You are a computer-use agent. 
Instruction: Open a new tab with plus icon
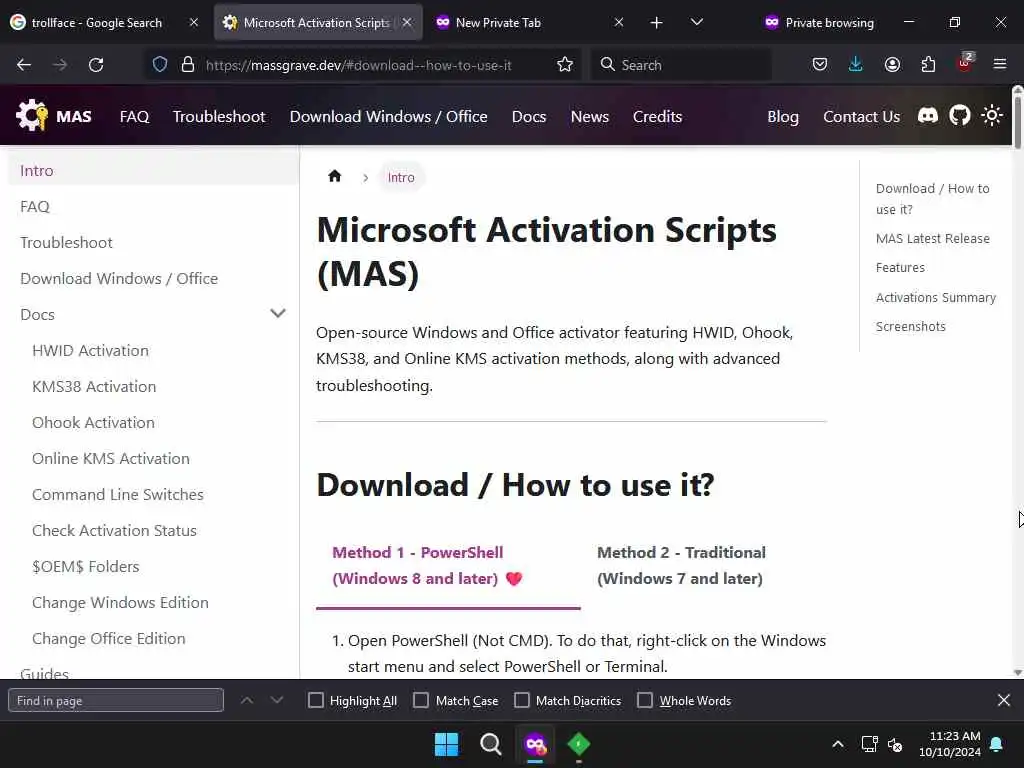coord(656,23)
